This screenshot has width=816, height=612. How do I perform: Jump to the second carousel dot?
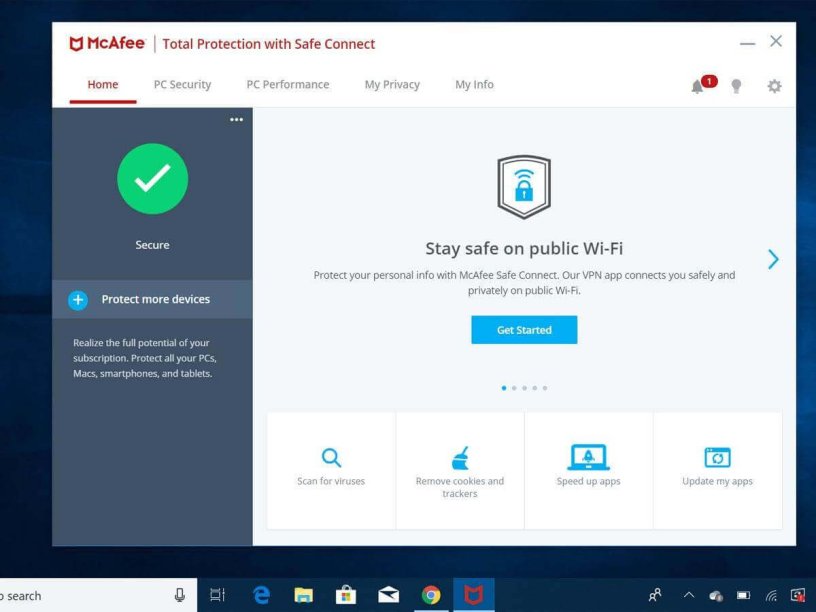(514, 388)
